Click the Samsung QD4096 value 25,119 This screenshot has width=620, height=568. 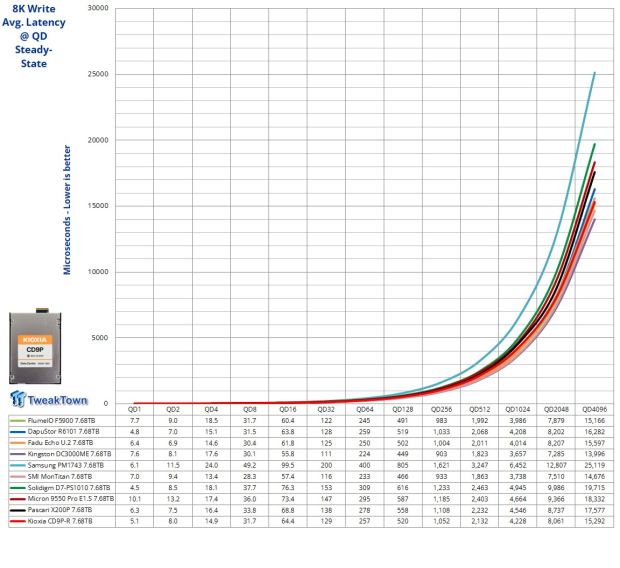[594, 466]
